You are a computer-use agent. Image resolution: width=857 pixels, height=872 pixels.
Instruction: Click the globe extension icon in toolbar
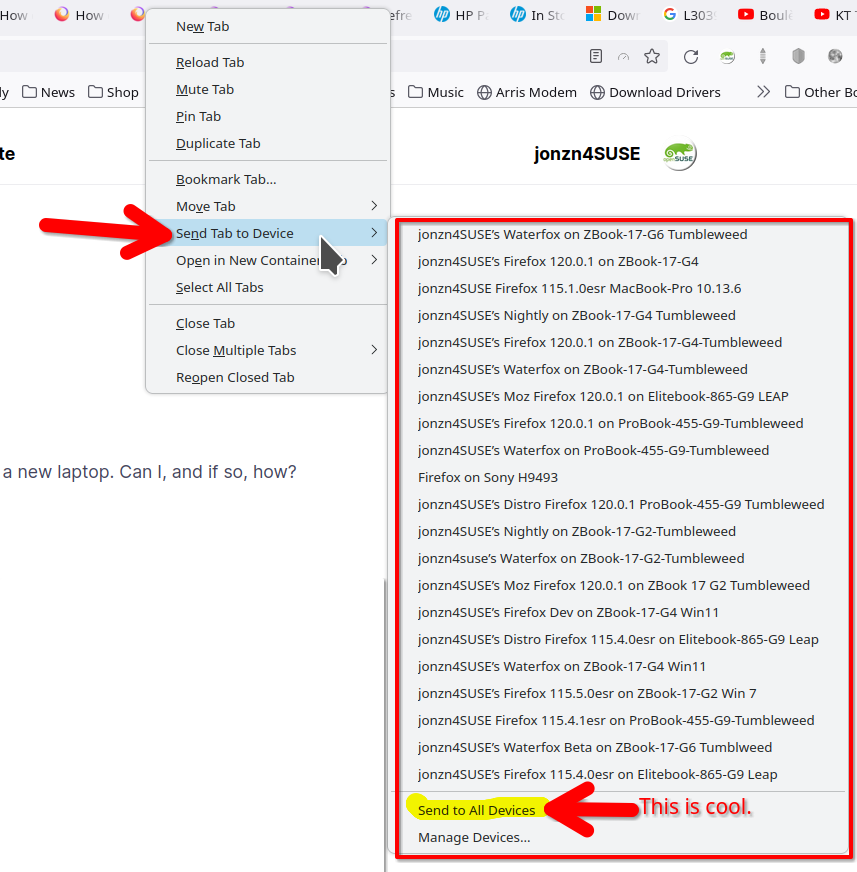(835, 56)
